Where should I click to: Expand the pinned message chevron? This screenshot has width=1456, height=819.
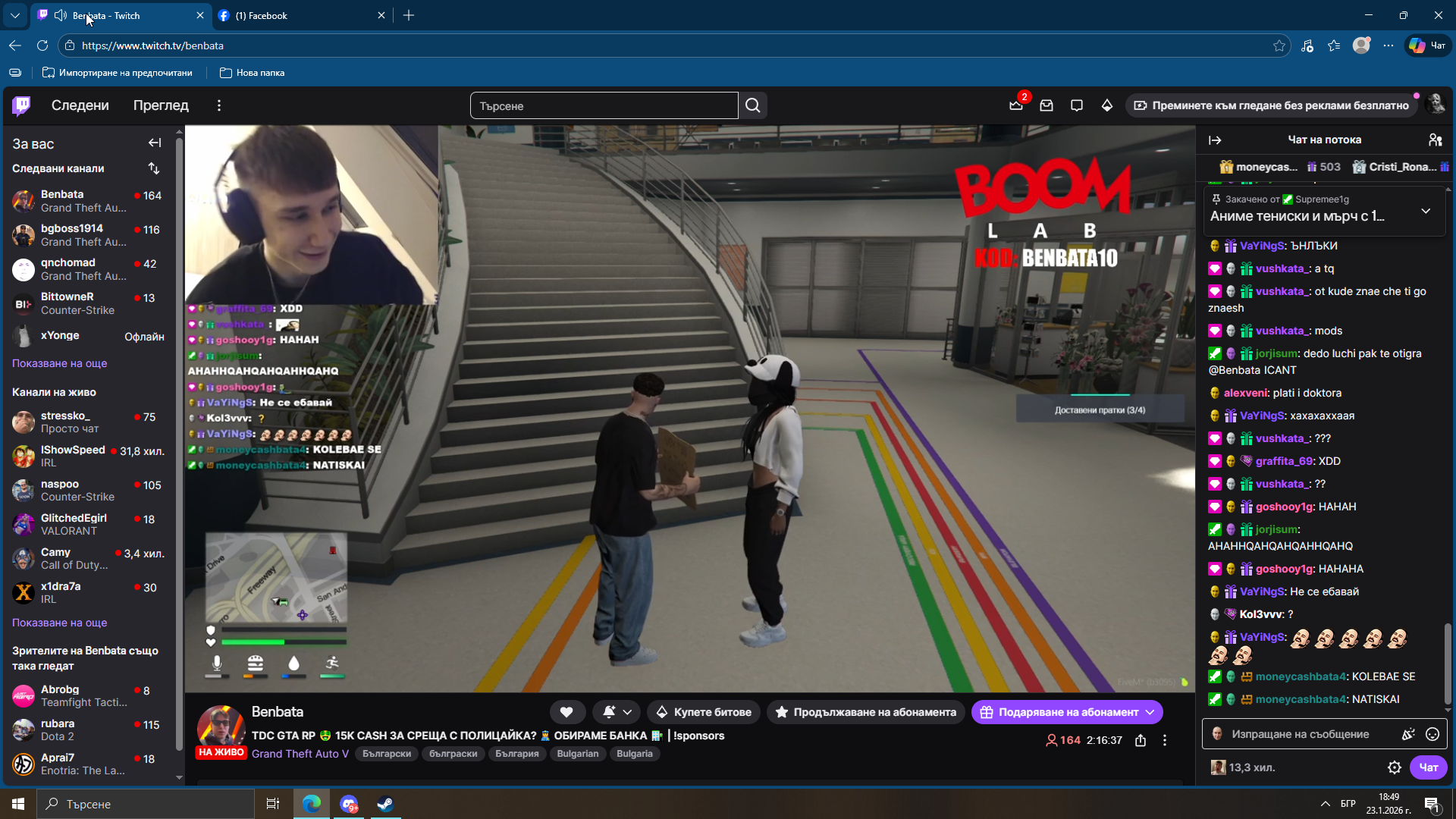click(1426, 211)
